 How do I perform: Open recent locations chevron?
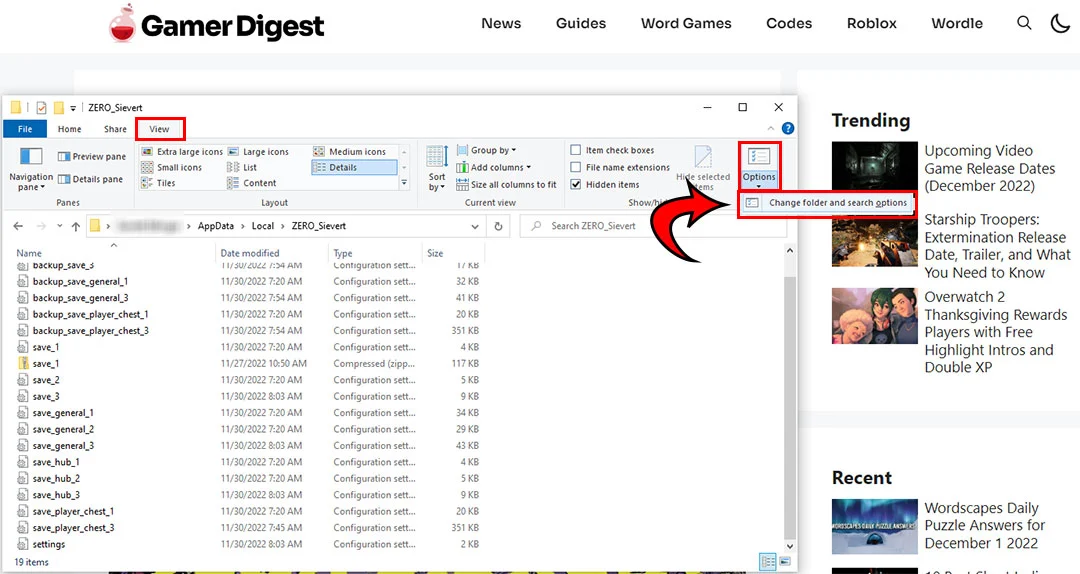click(59, 226)
